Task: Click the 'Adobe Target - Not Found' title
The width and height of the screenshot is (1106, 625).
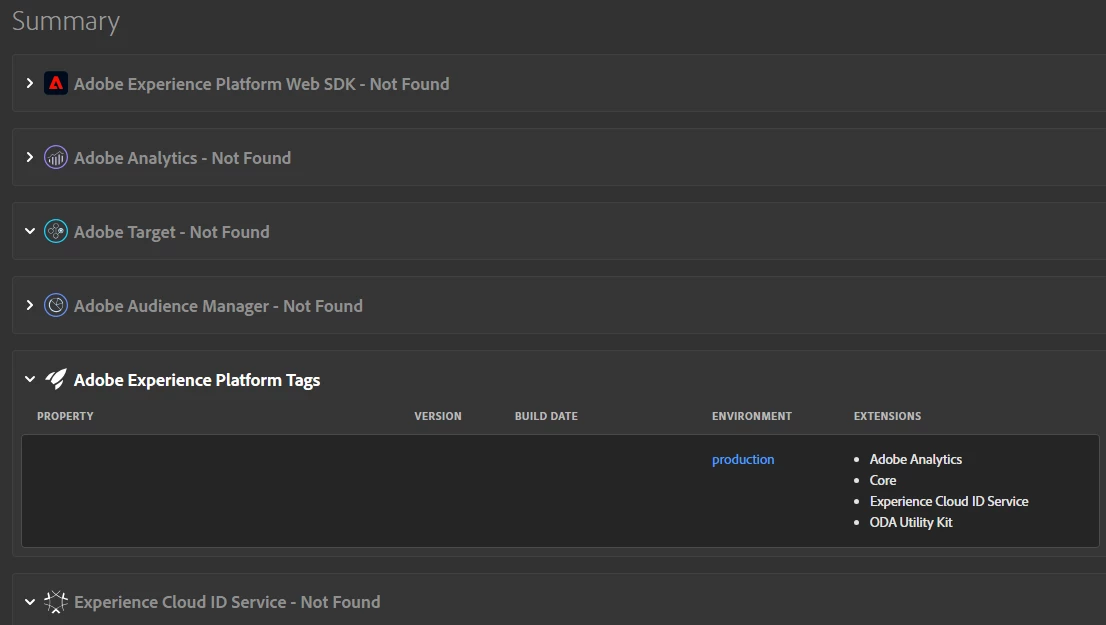Action: pos(171,232)
